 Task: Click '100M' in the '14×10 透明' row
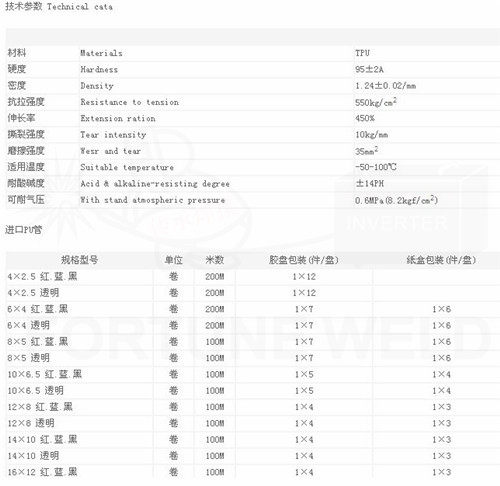pos(214,456)
